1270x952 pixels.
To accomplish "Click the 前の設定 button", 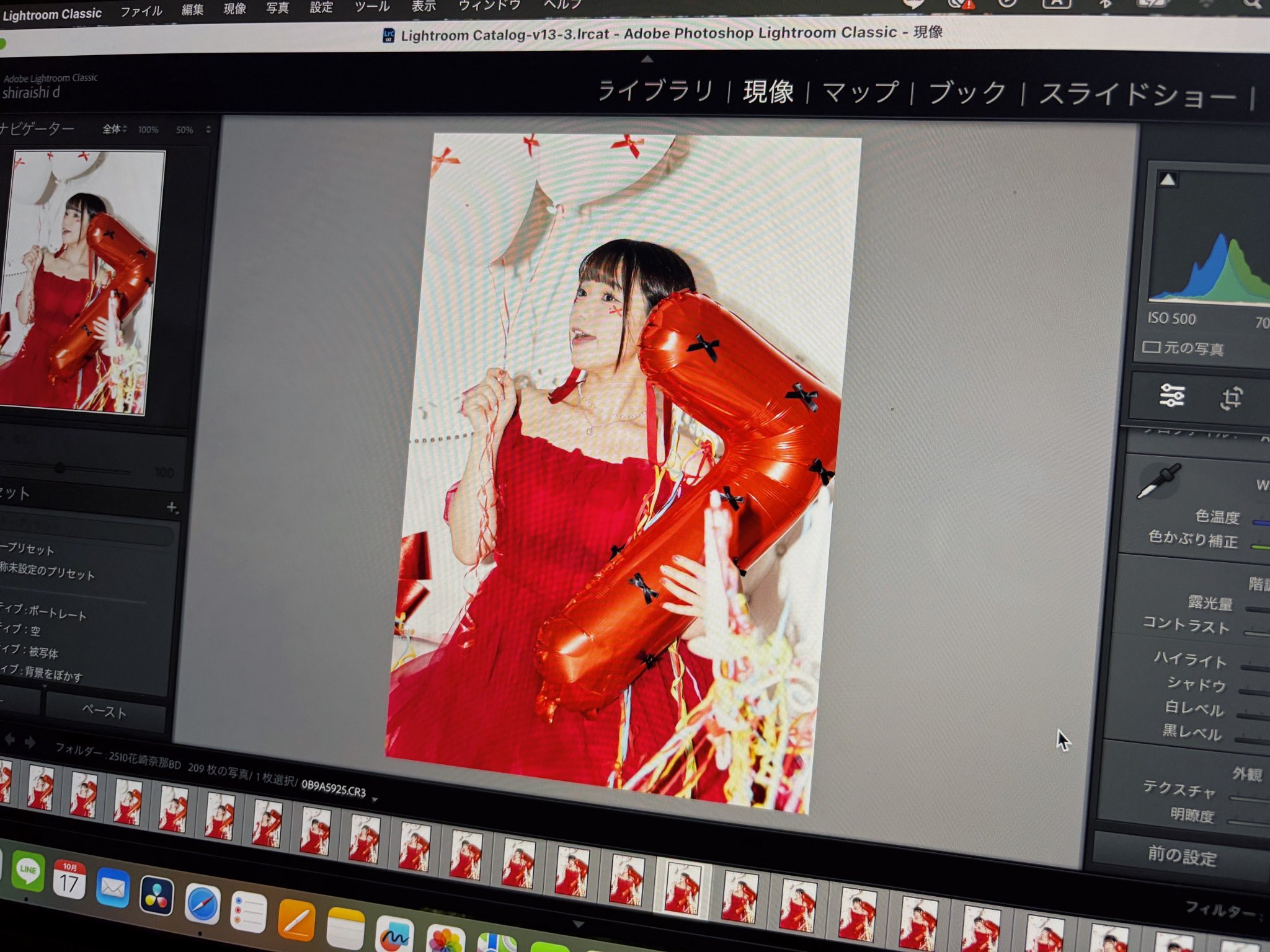I will 1181,855.
